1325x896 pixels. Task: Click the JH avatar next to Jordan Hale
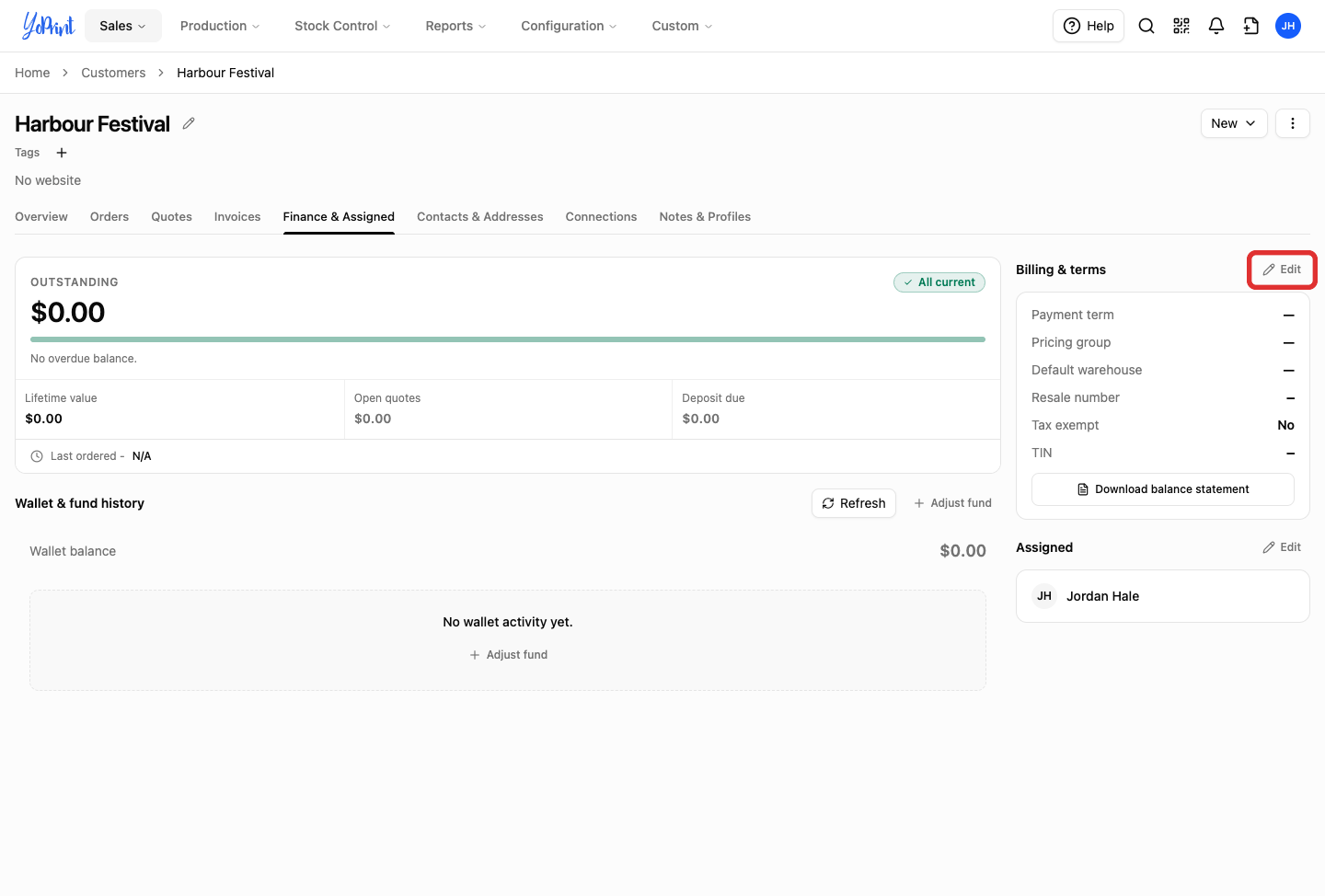click(x=1044, y=596)
